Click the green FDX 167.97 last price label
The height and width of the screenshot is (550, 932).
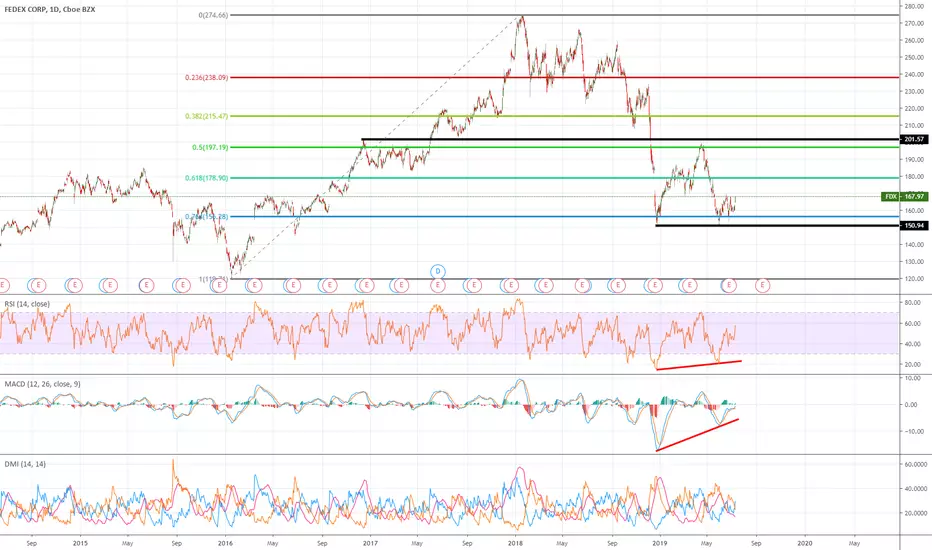click(905, 196)
